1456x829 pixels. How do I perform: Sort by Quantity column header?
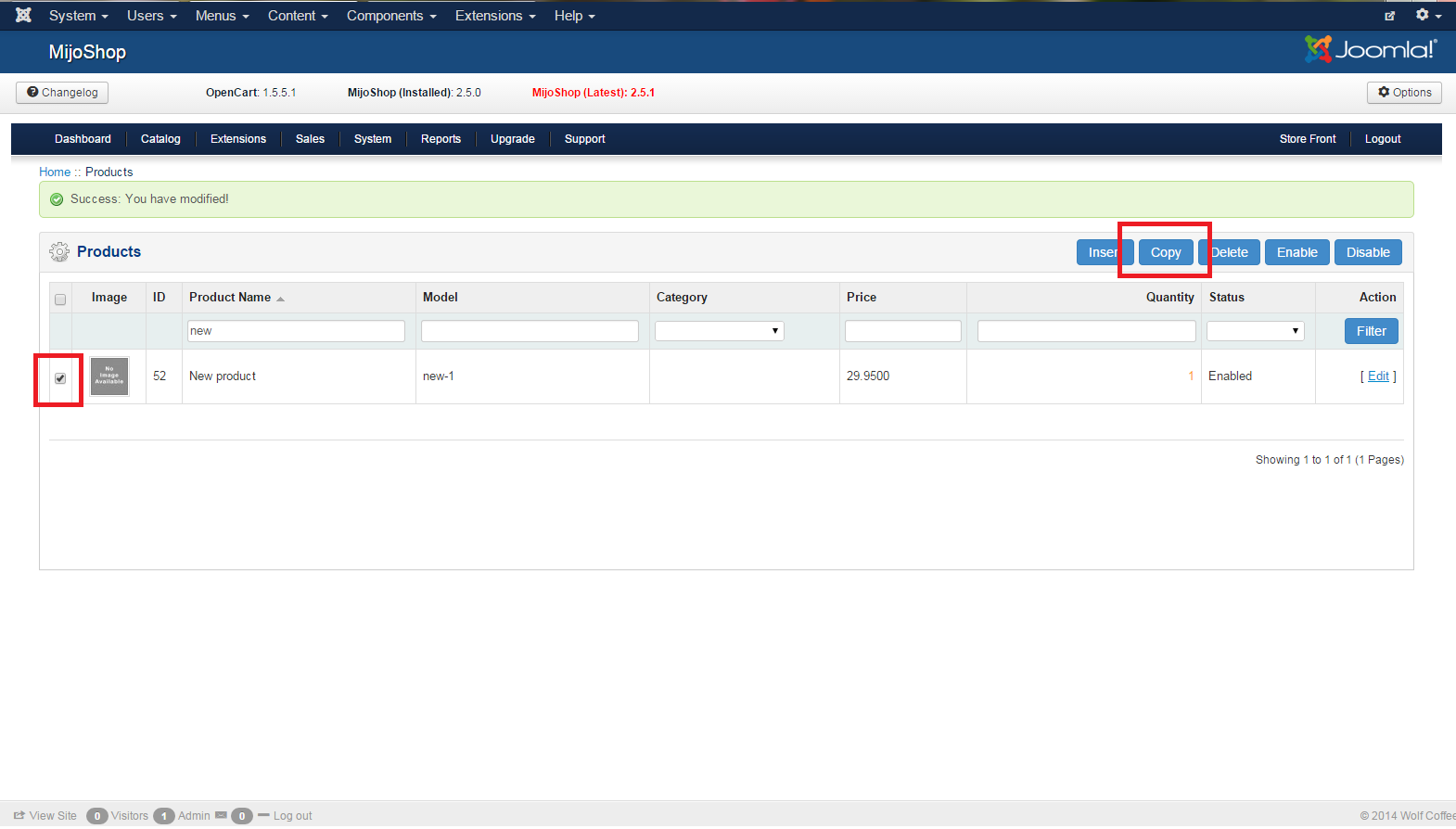(1170, 298)
